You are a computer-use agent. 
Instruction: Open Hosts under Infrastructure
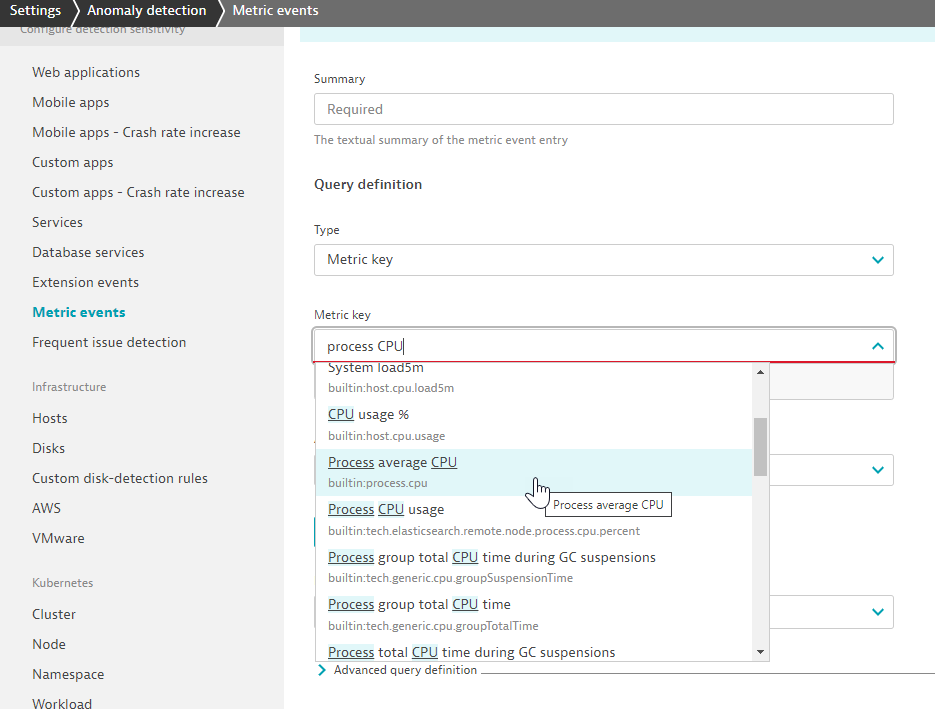pos(50,418)
